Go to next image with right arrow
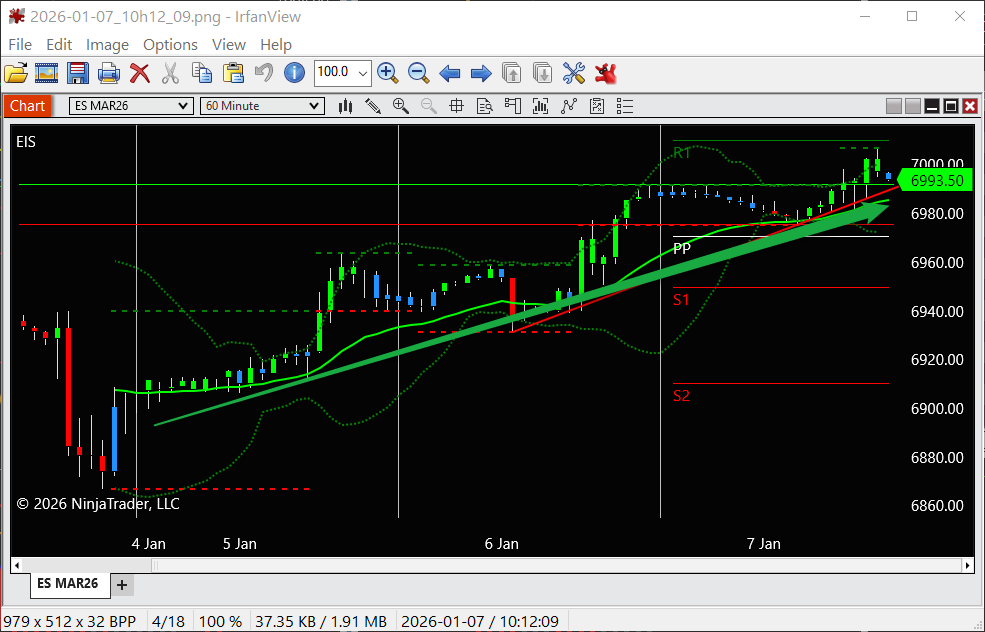 coord(481,74)
